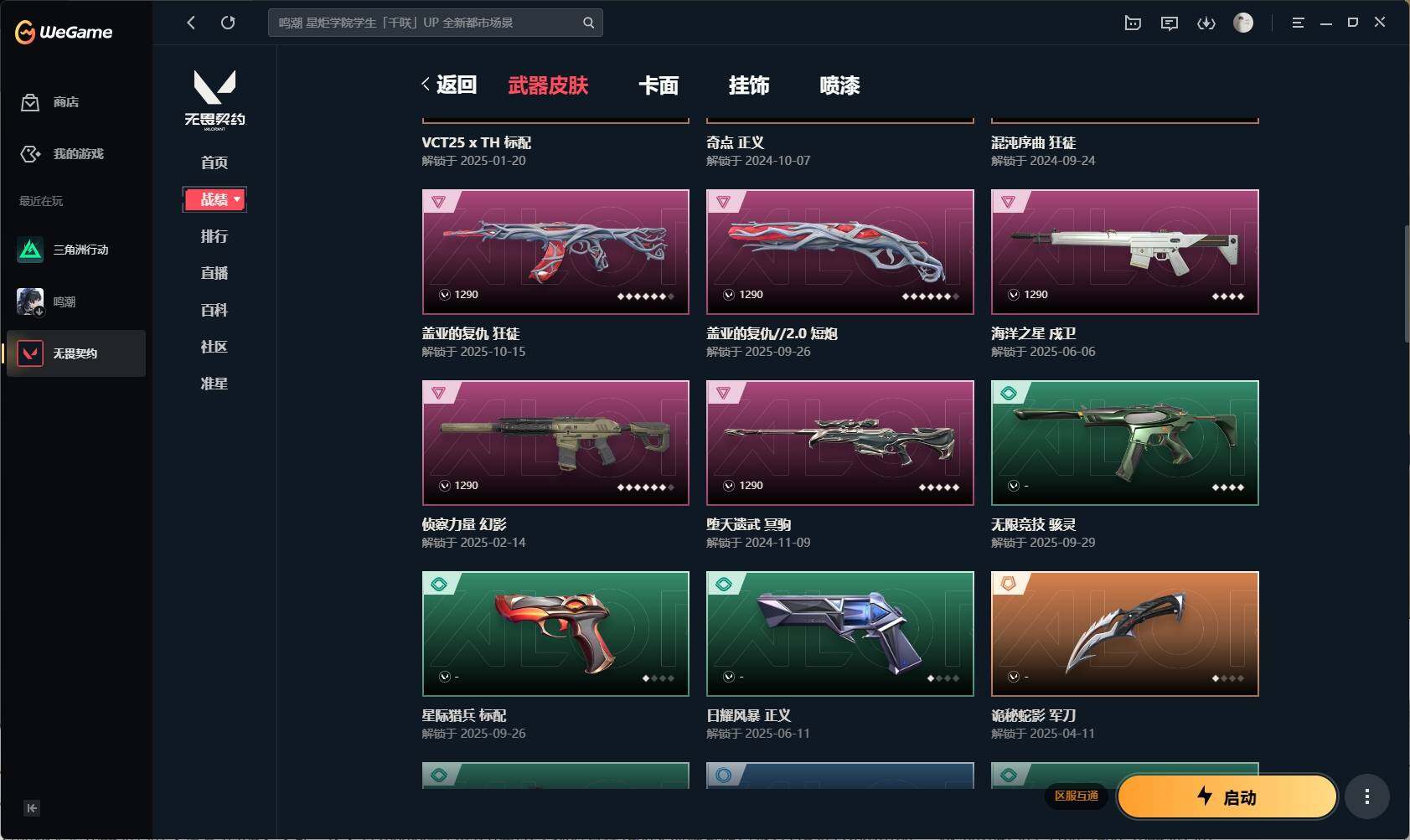Screen dimensions: 1410x840
Task: Click the search input field
Action: point(435,23)
